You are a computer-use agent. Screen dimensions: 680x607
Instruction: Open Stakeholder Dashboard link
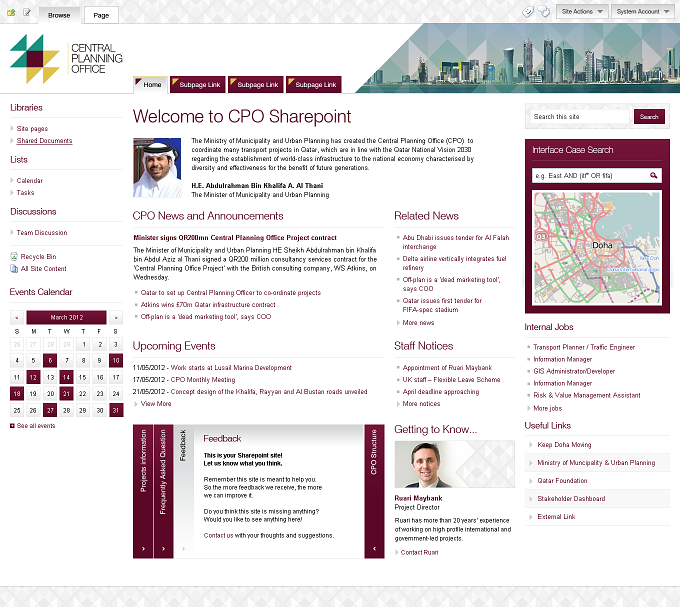(x=571, y=499)
